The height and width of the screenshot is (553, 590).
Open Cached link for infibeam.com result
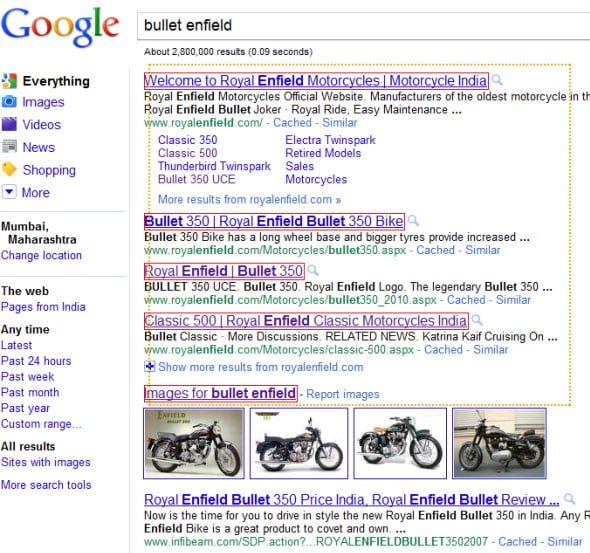point(517,542)
